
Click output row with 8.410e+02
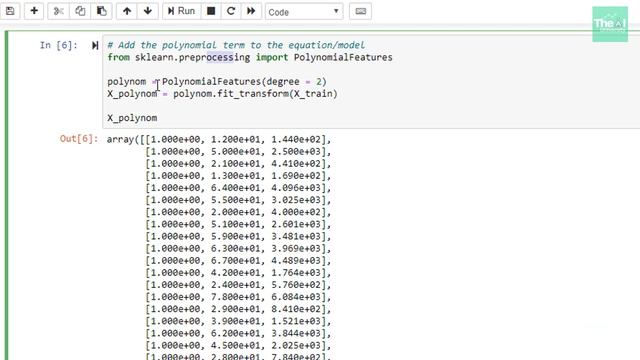click(238, 309)
